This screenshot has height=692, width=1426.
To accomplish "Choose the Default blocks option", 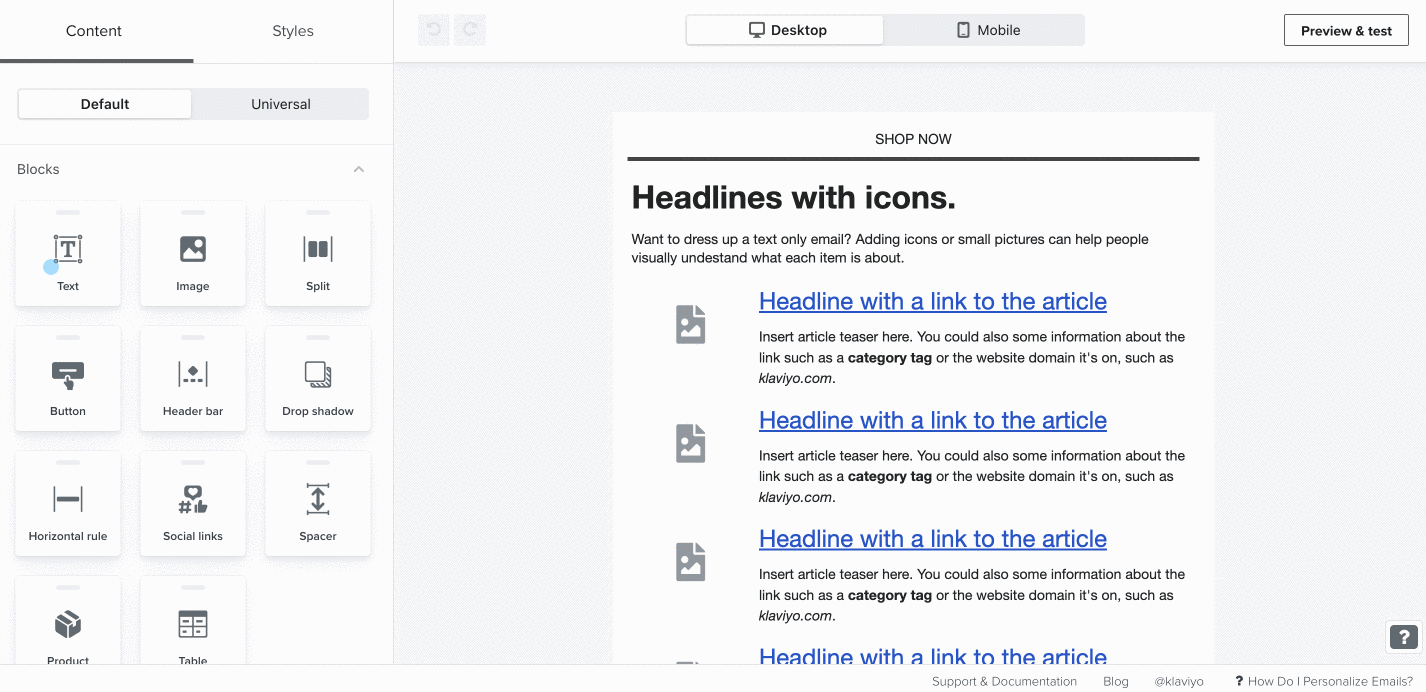I will [x=105, y=104].
